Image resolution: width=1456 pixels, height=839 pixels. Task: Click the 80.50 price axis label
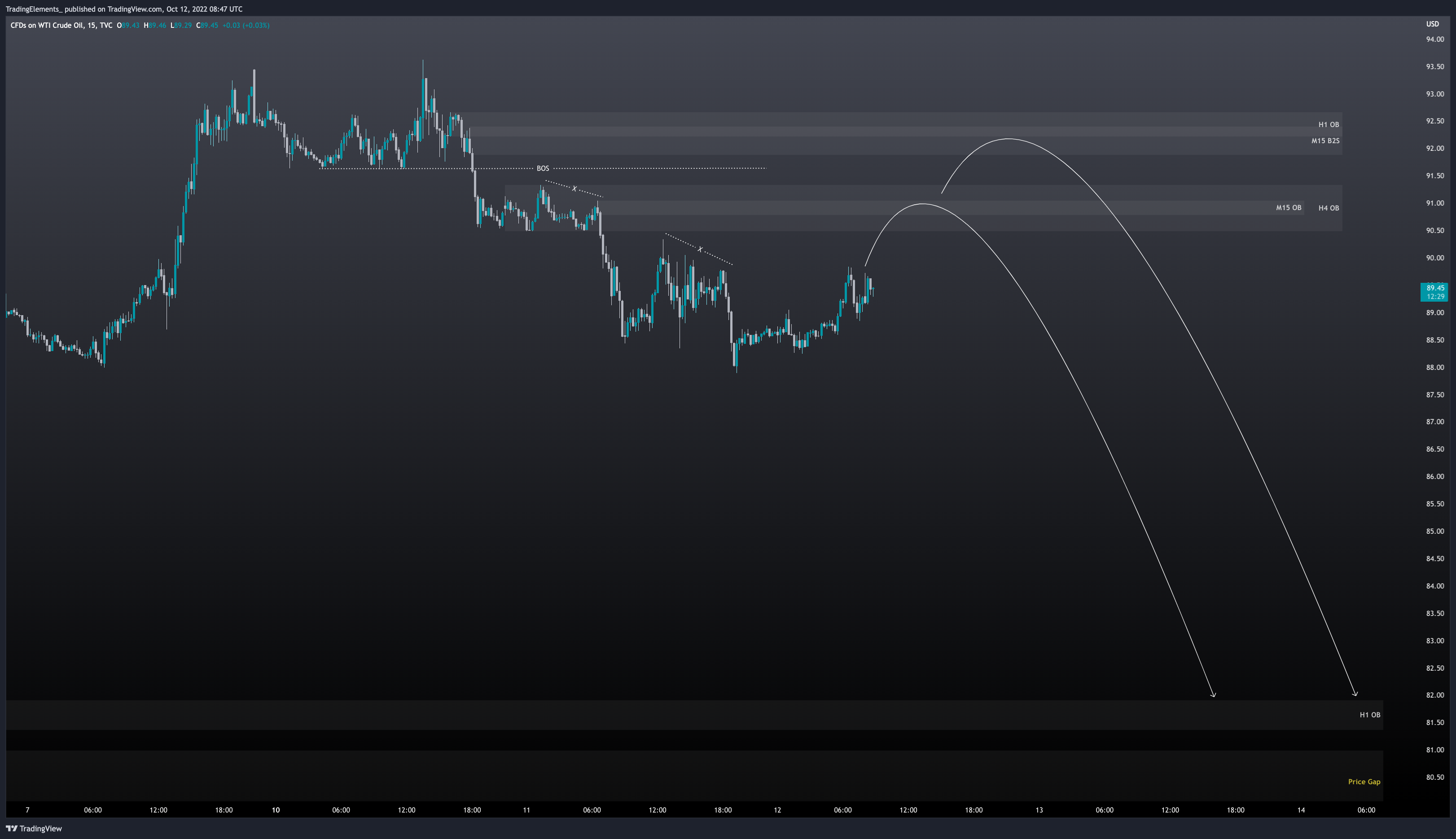pos(1435,778)
